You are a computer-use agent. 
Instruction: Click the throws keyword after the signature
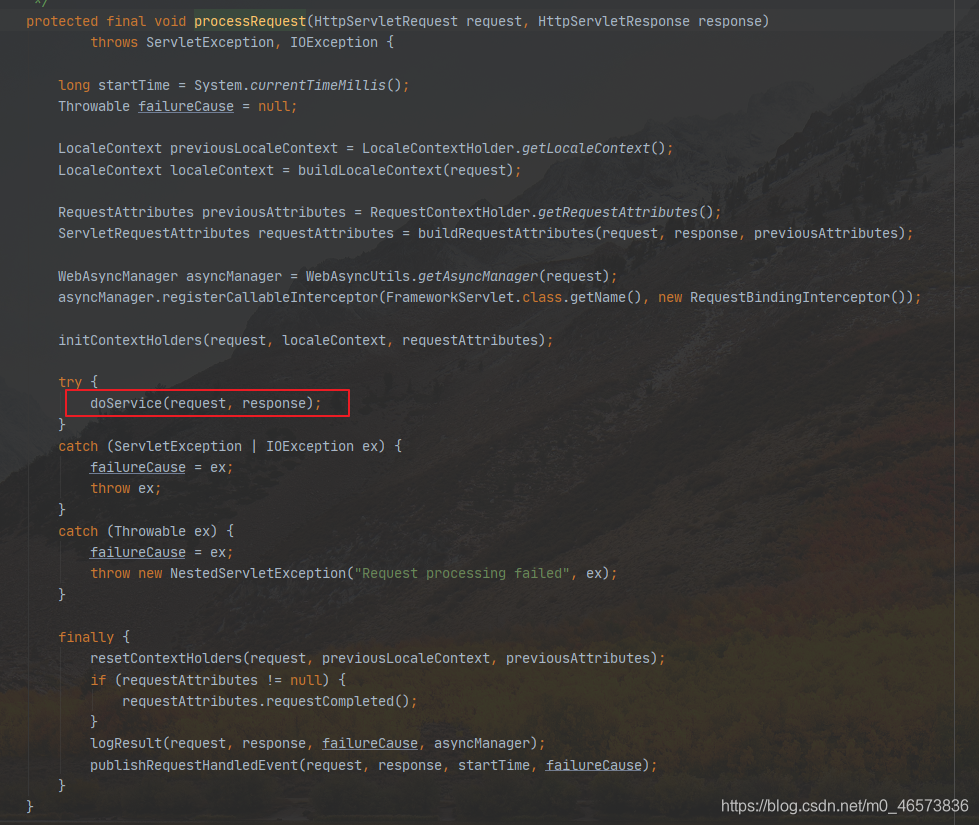(114, 42)
